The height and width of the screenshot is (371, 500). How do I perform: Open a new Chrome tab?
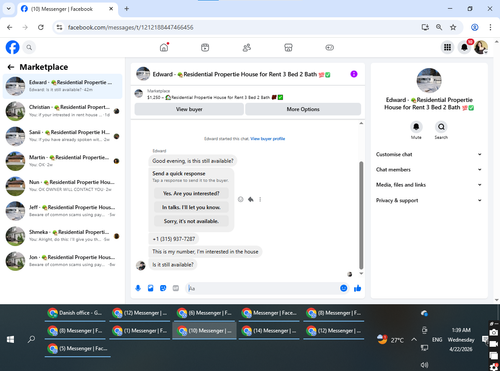(127, 9)
